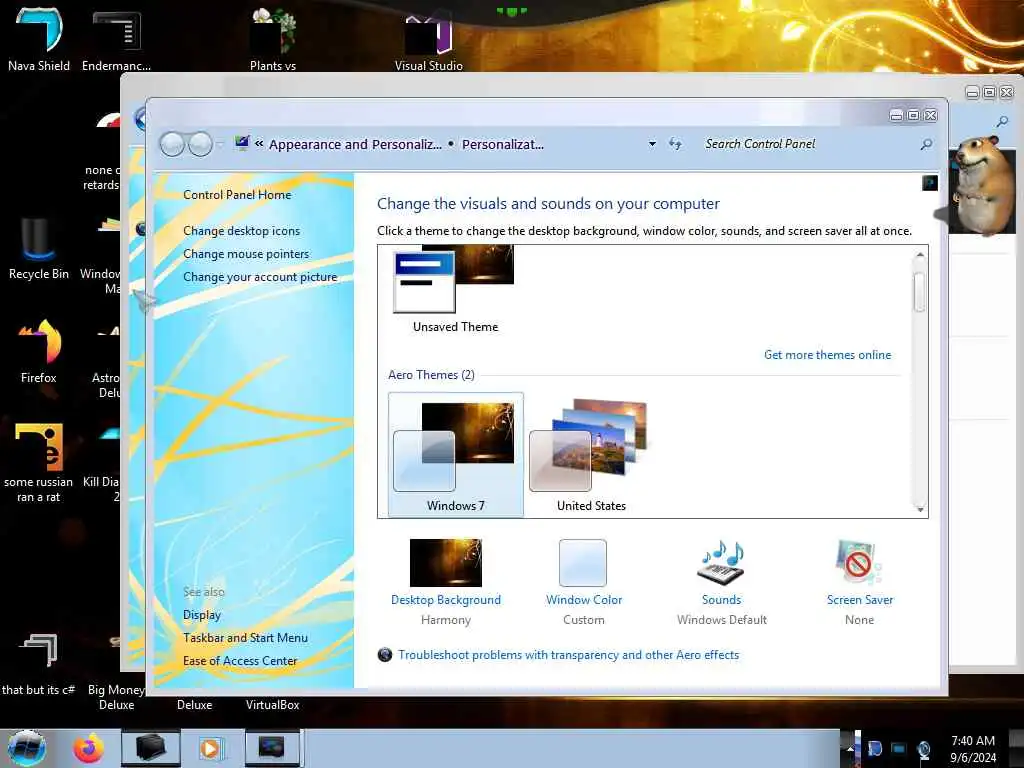Select the VirtualBox desktop shortcut
The width and height of the screenshot is (1024, 768).
272,705
